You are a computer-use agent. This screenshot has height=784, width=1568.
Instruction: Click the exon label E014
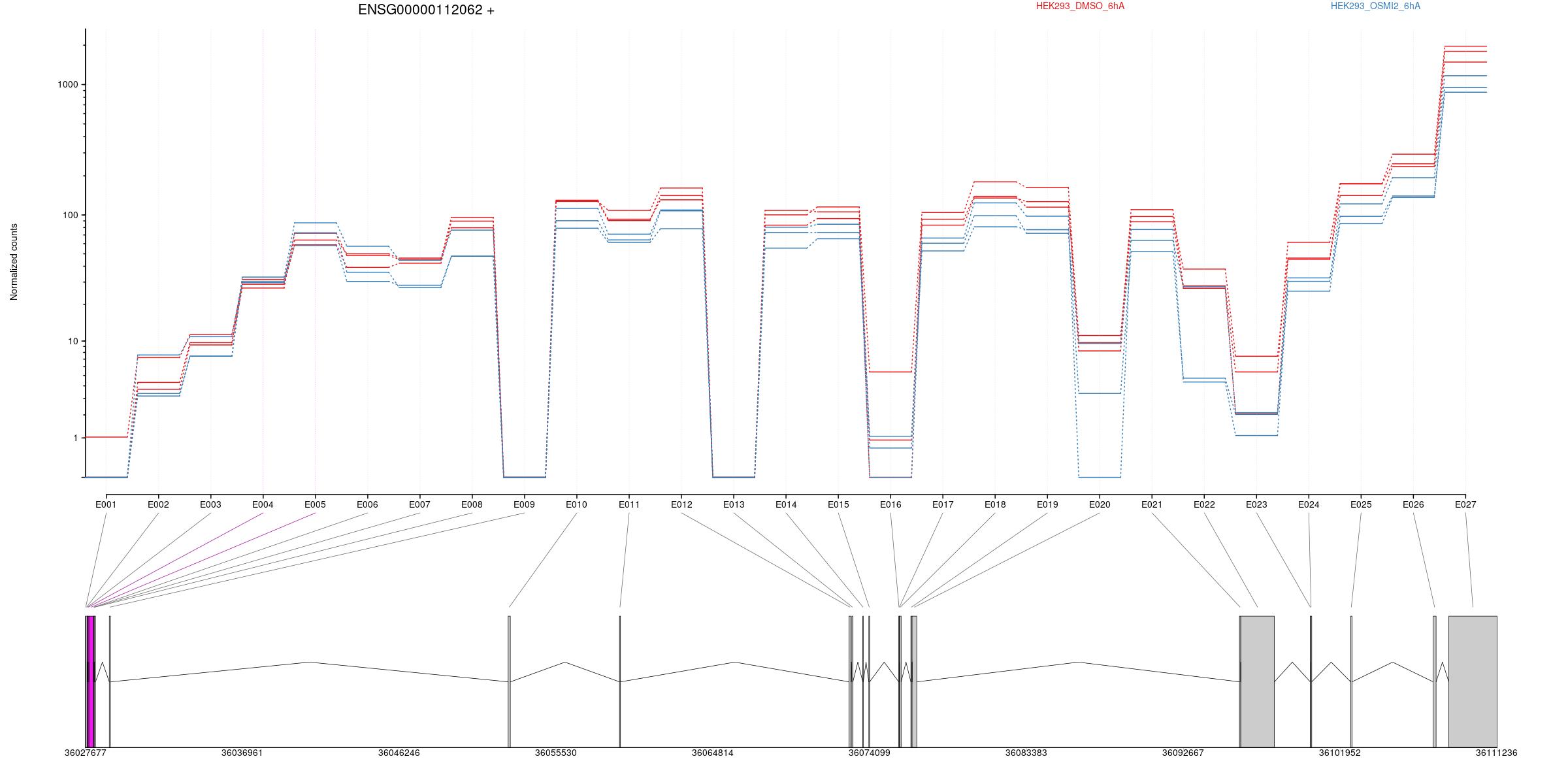point(786,504)
